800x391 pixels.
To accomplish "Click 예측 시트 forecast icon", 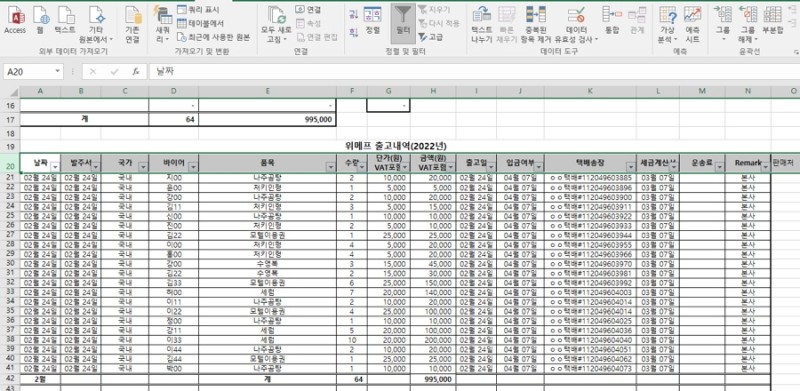I will coord(692,25).
